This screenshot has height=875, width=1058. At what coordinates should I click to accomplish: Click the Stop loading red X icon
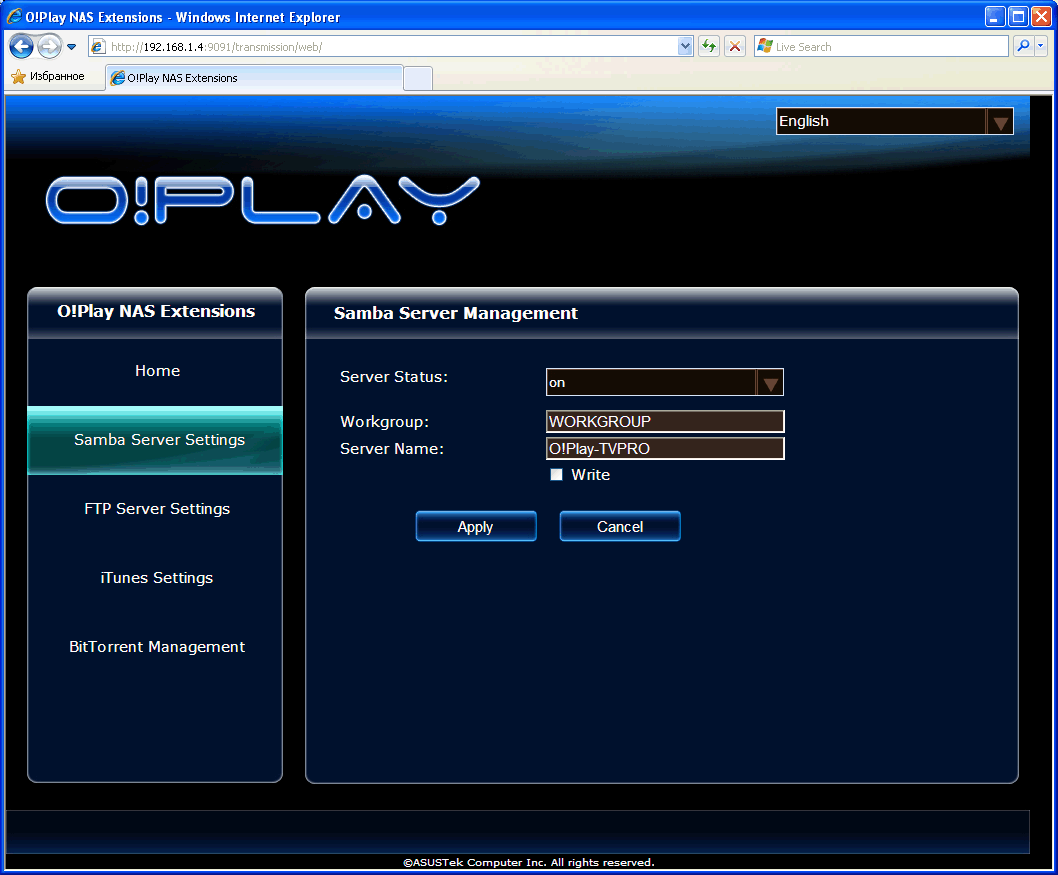pyautogui.click(x=735, y=47)
